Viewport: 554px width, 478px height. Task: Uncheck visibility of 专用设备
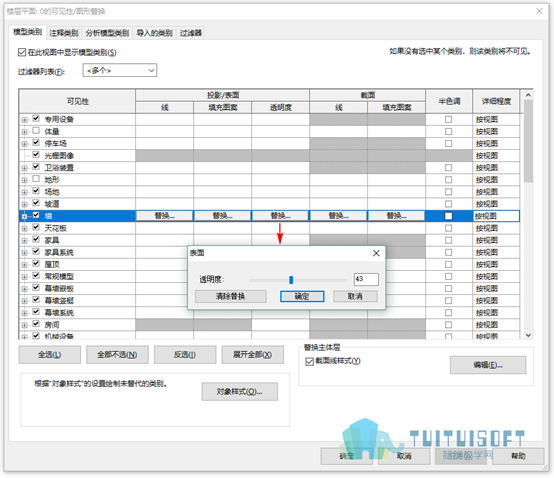pyautogui.click(x=36, y=118)
